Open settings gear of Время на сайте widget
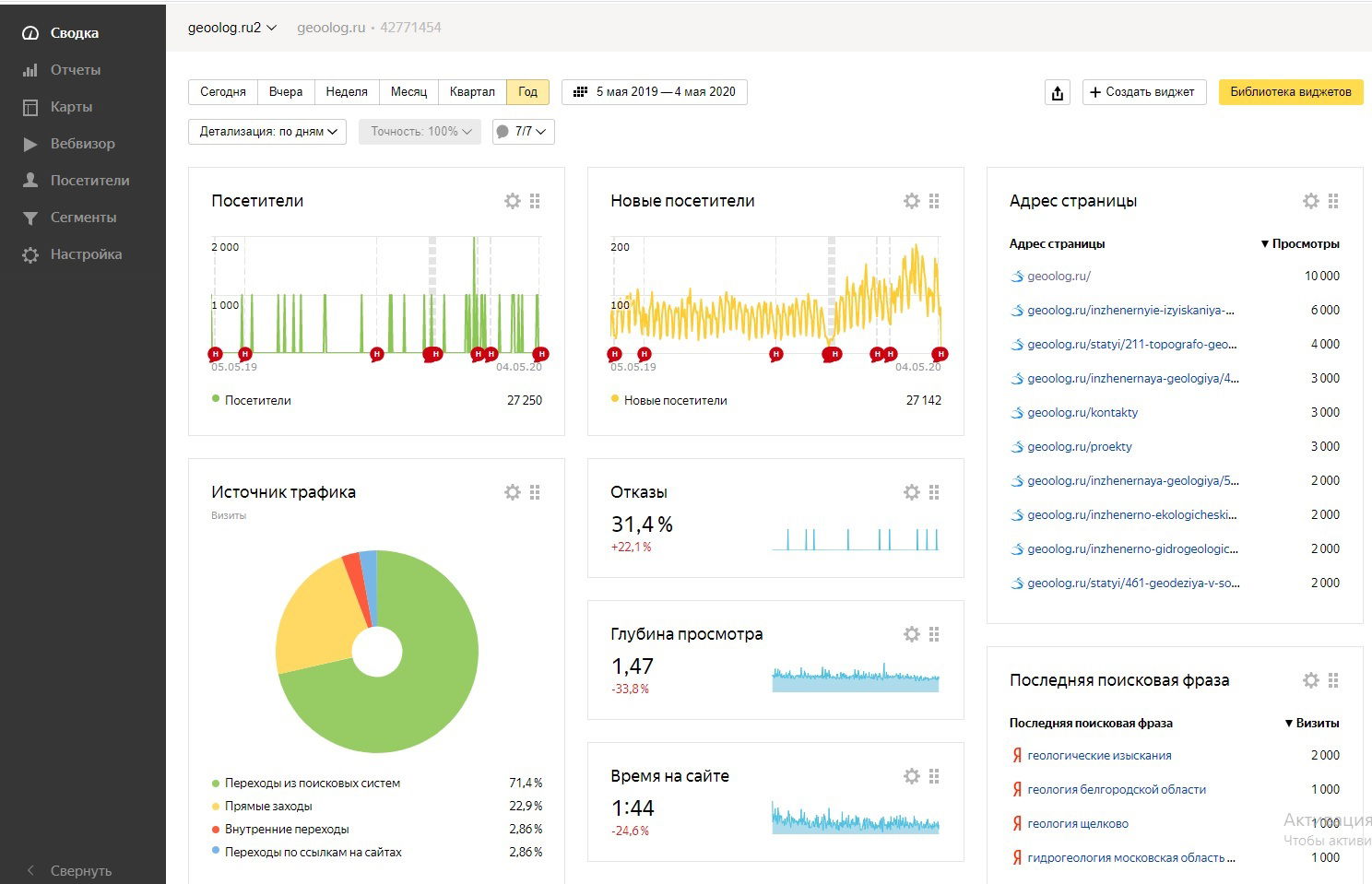This screenshot has height=884, width=1372. (912, 776)
